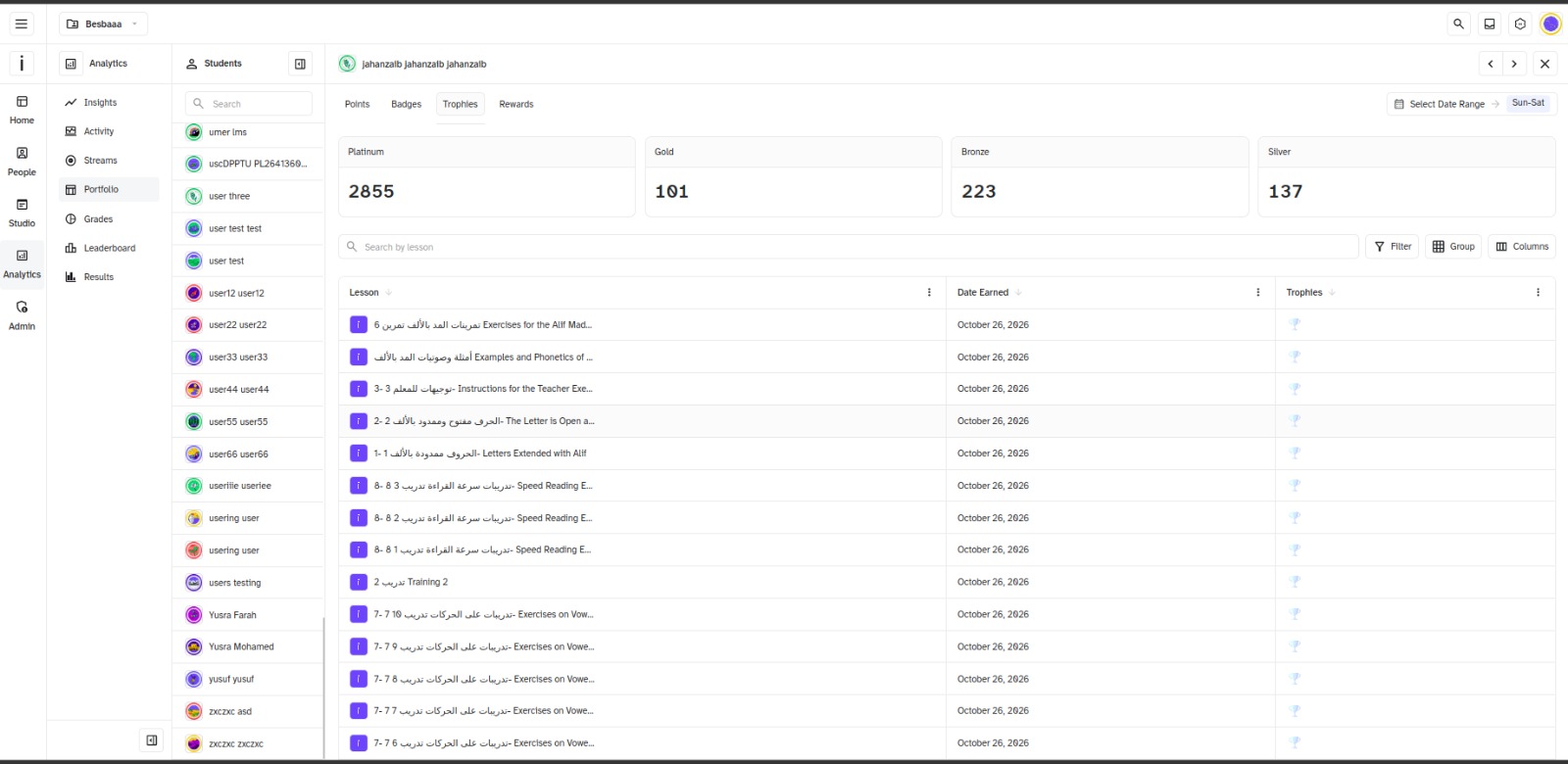This screenshot has height=764, width=1568.
Task: Open the Group options
Action: [x=1453, y=247]
